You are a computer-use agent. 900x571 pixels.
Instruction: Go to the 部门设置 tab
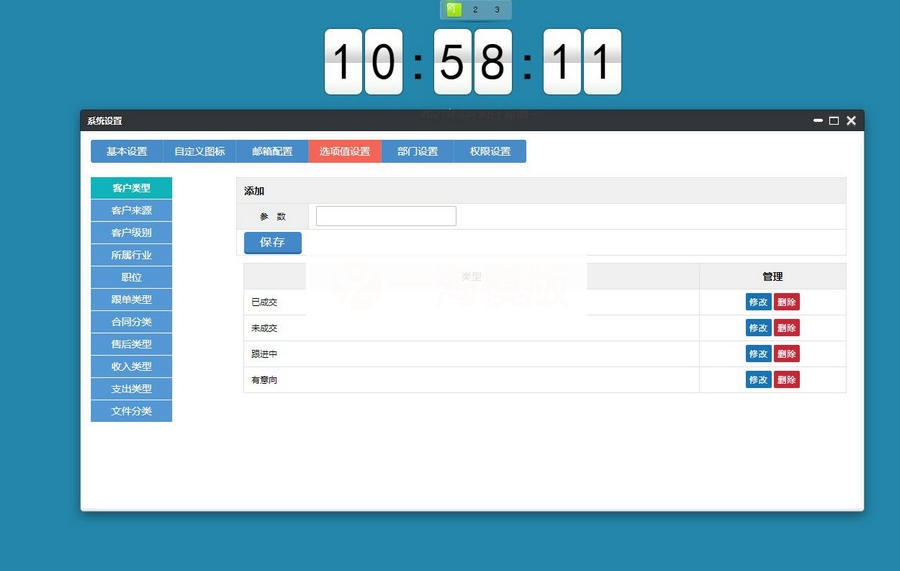(417, 152)
